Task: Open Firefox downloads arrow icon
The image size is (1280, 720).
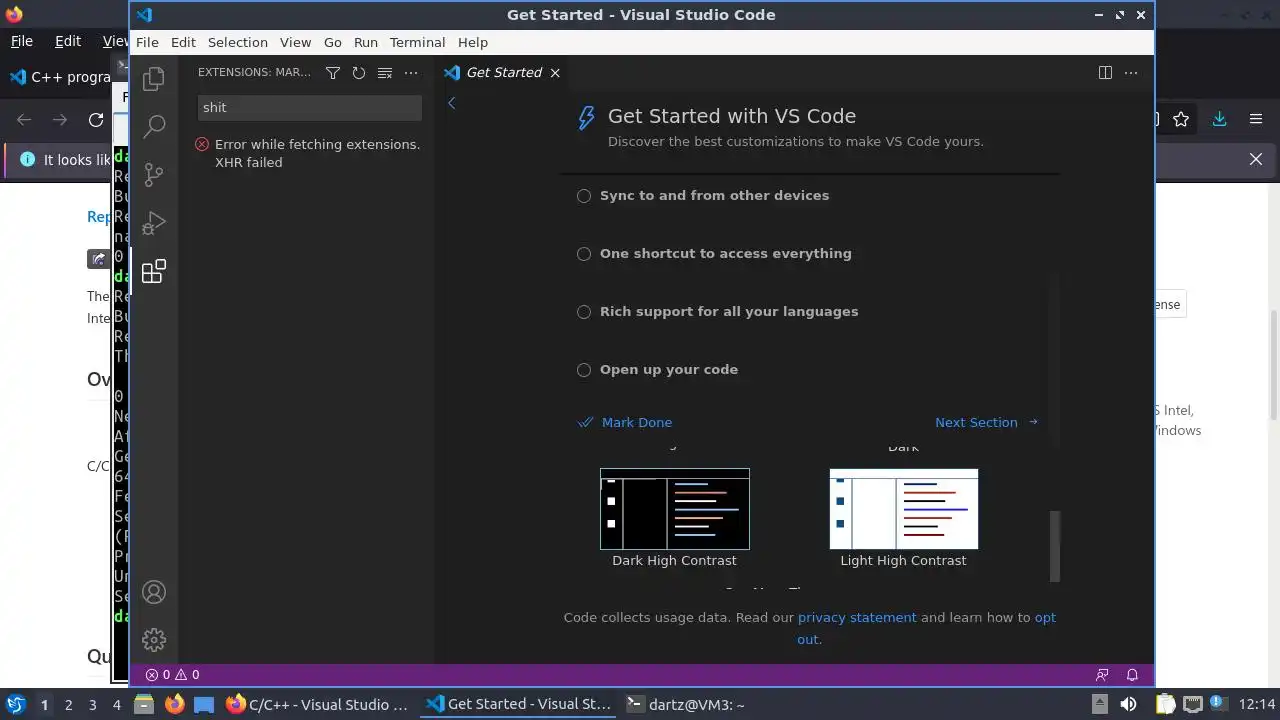Action: point(1219,119)
